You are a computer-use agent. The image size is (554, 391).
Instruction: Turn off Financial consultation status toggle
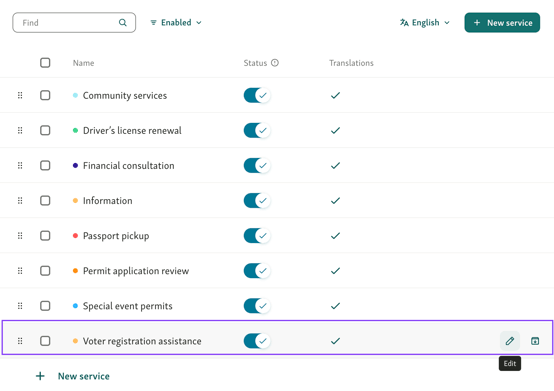(257, 165)
